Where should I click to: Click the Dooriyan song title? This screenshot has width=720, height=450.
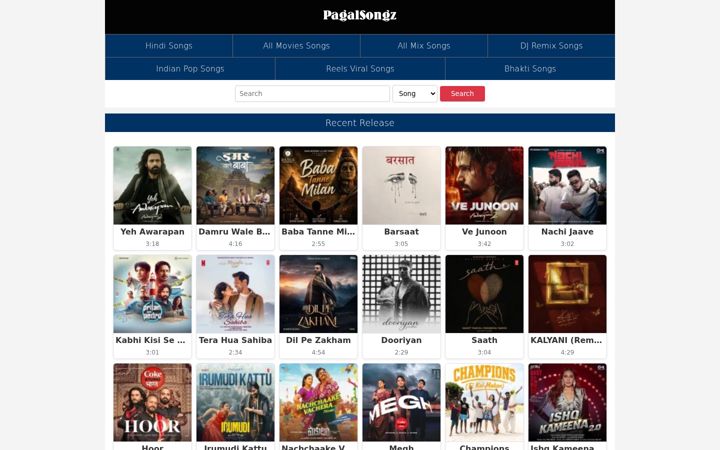[x=401, y=340]
